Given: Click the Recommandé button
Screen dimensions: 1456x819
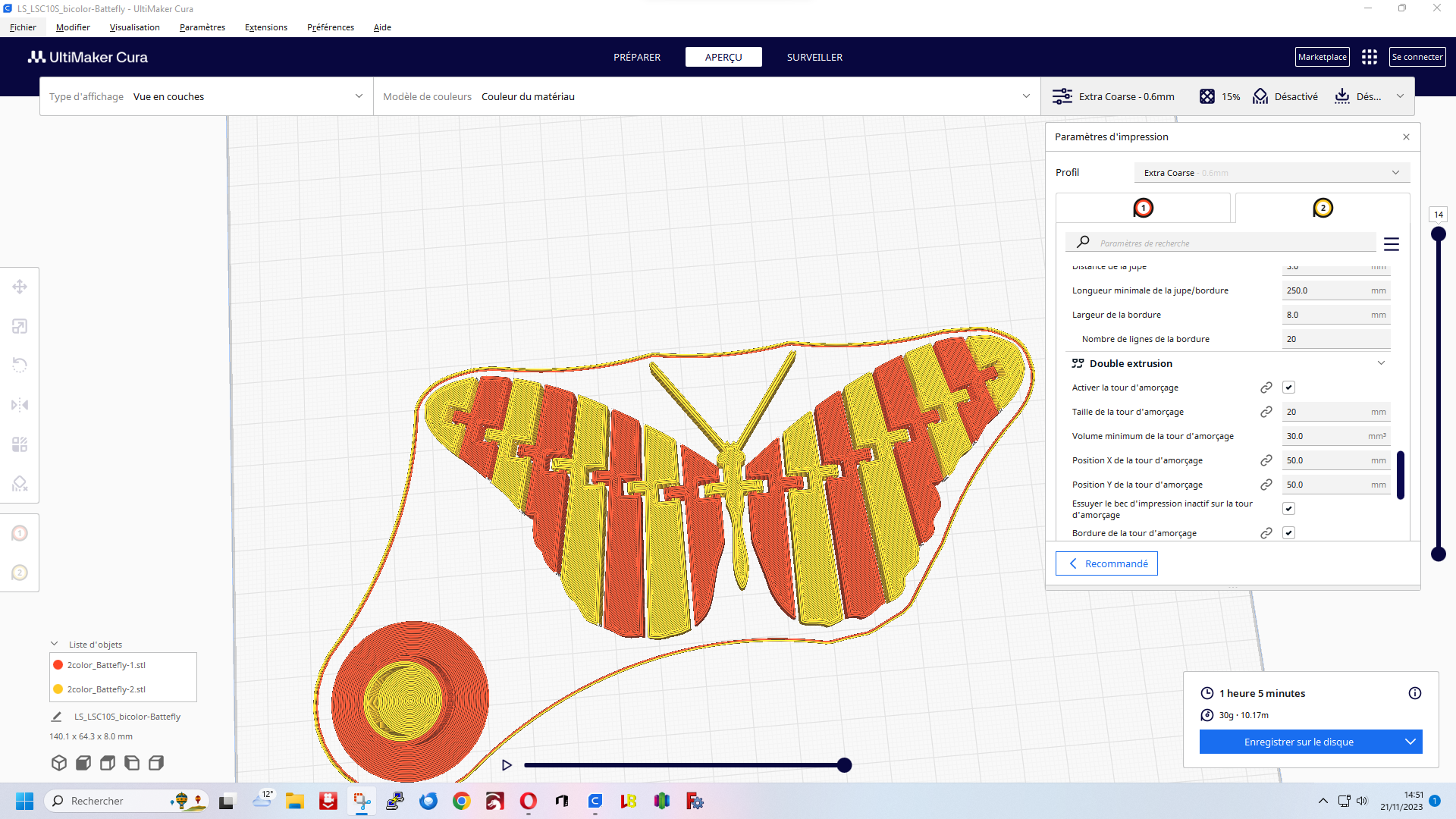Looking at the screenshot, I should [x=1106, y=563].
